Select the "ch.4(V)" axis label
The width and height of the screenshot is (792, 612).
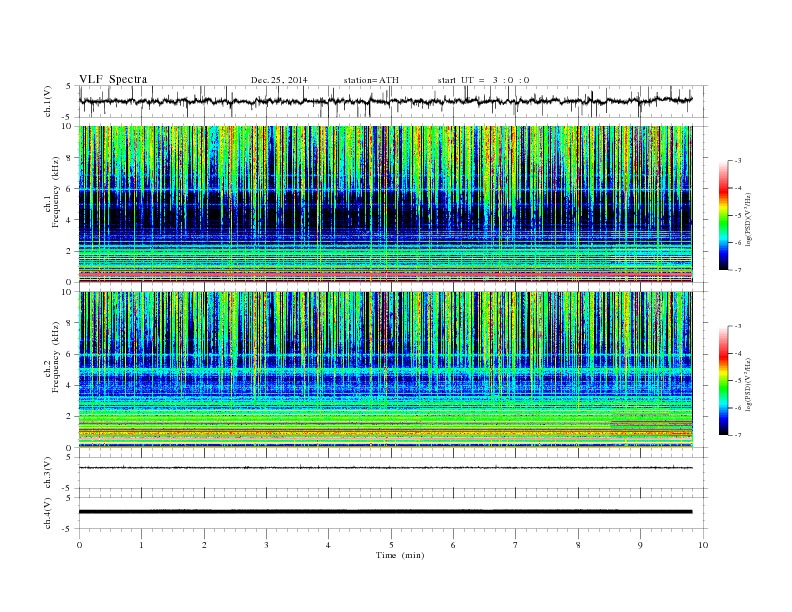[48, 513]
